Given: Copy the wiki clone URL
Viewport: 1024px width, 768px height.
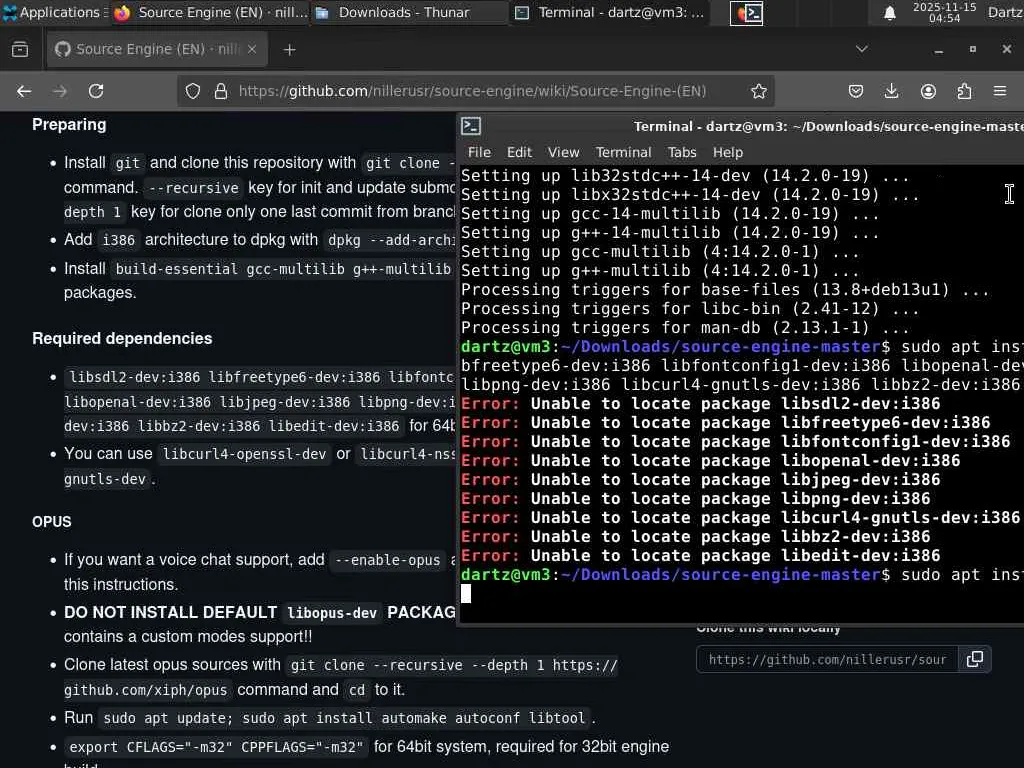Looking at the screenshot, I should 974,659.
